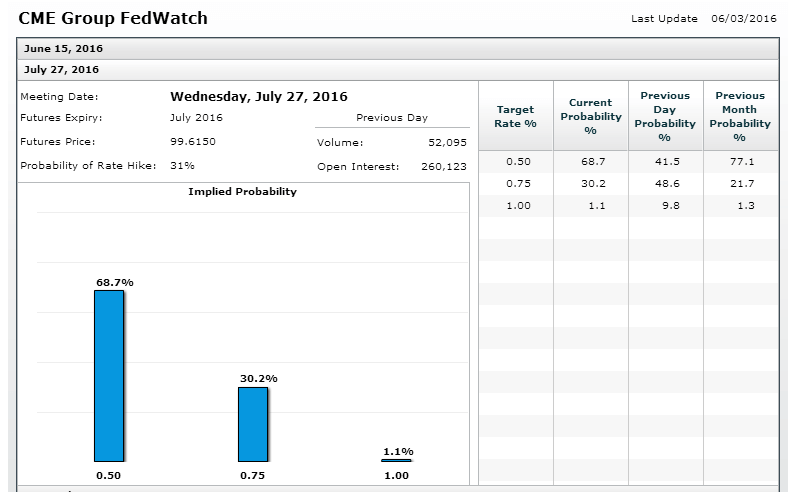This screenshot has height=492, width=788.
Task: Select the July 2016 futures expiry value
Action: pyautogui.click(x=196, y=118)
